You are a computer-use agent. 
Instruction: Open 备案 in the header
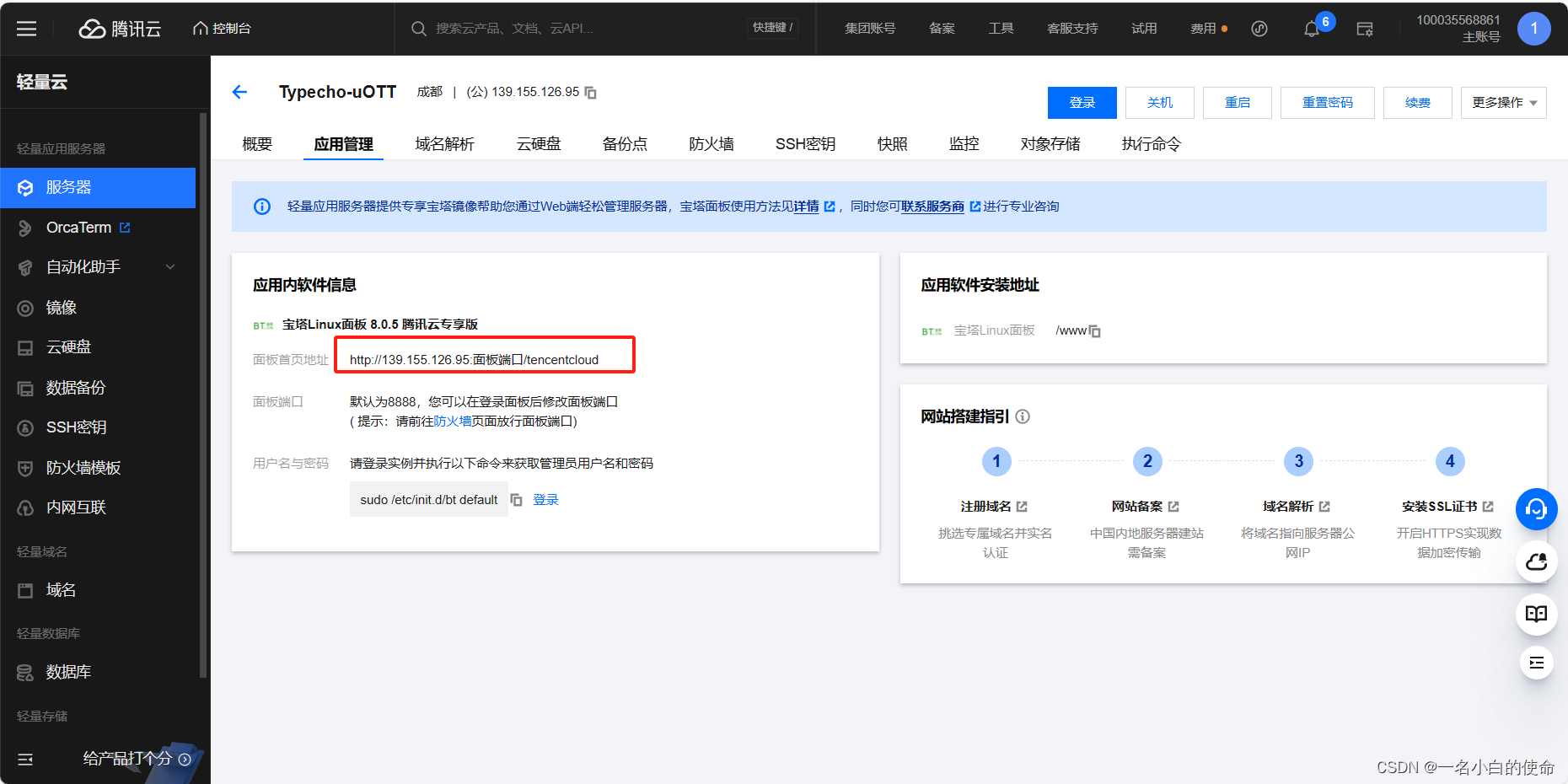pyautogui.click(x=942, y=29)
